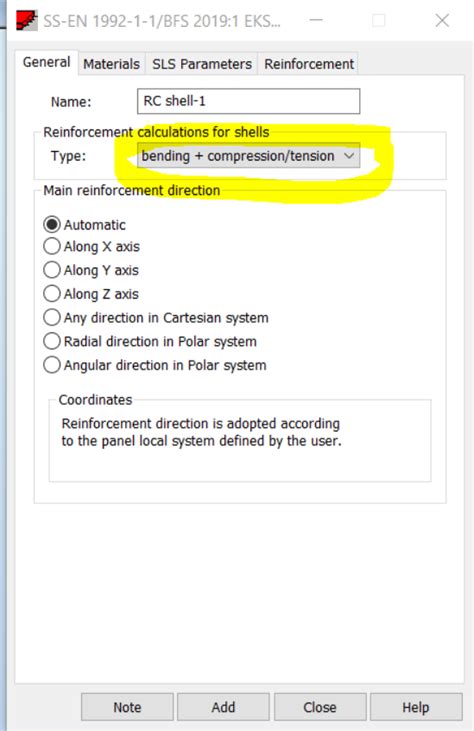The height and width of the screenshot is (731, 474).
Task: Expand dropdown arrow next to bending + compression/tension
Action: (x=349, y=156)
